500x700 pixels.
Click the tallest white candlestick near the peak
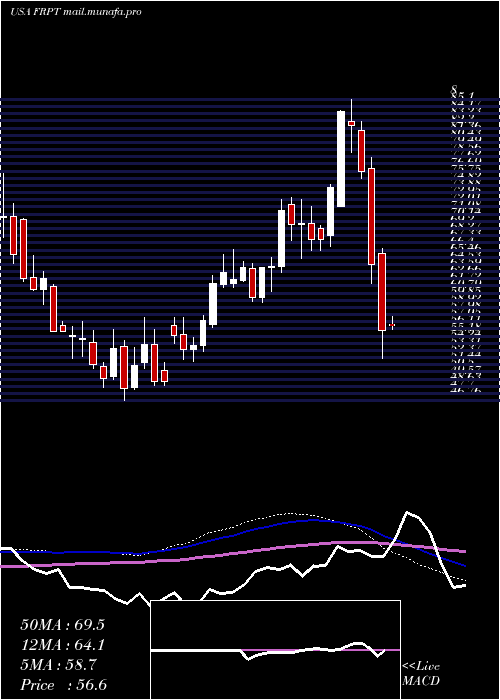click(341, 159)
